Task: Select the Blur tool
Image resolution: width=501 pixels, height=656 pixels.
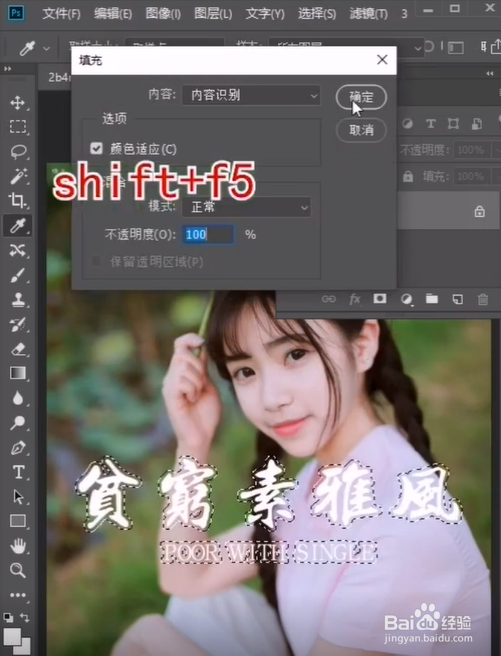Action: pos(18,398)
